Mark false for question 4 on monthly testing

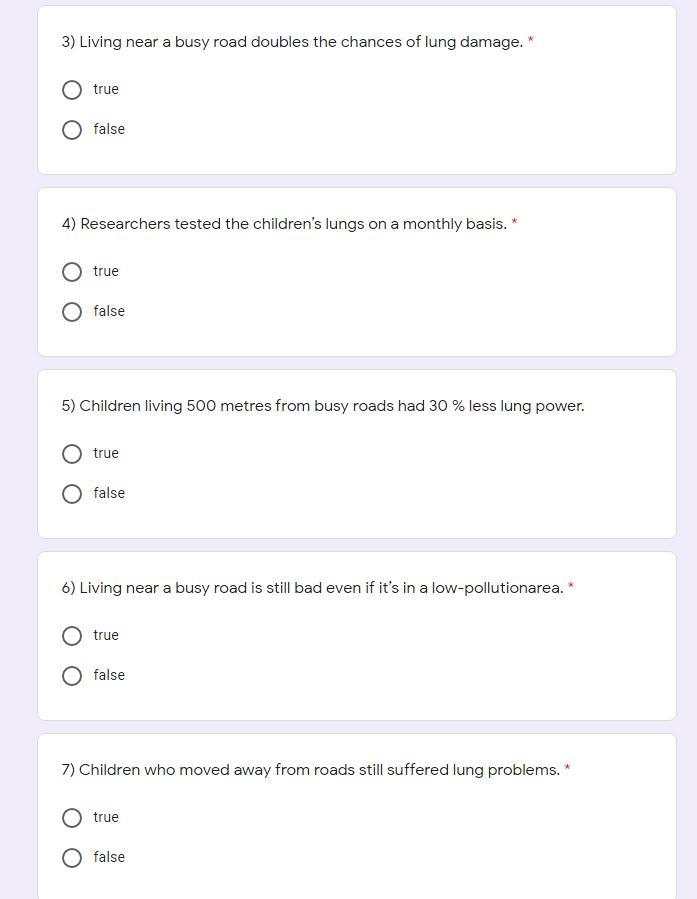[x=72, y=312]
